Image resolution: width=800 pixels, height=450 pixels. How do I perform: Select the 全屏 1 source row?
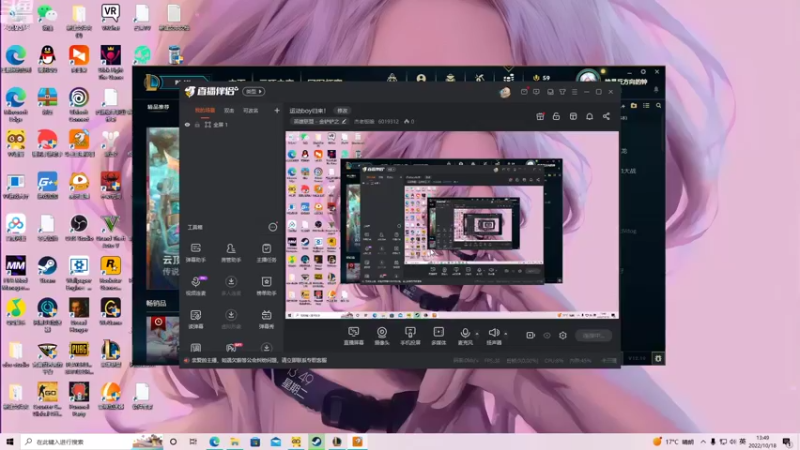coord(231,124)
